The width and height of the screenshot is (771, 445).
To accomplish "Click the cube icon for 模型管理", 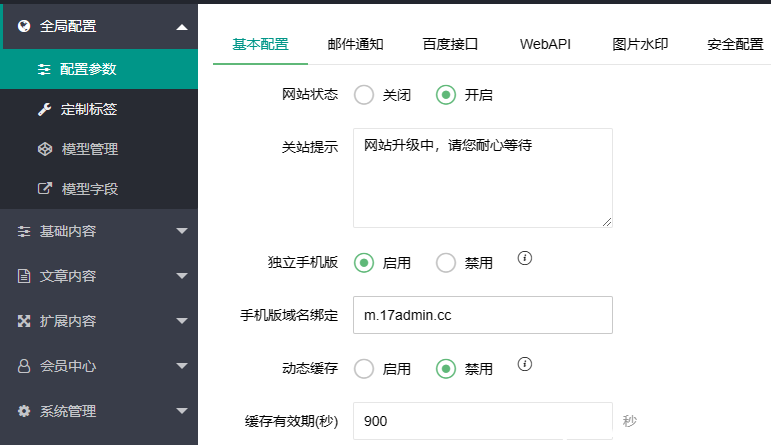I will (x=45, y=149).
